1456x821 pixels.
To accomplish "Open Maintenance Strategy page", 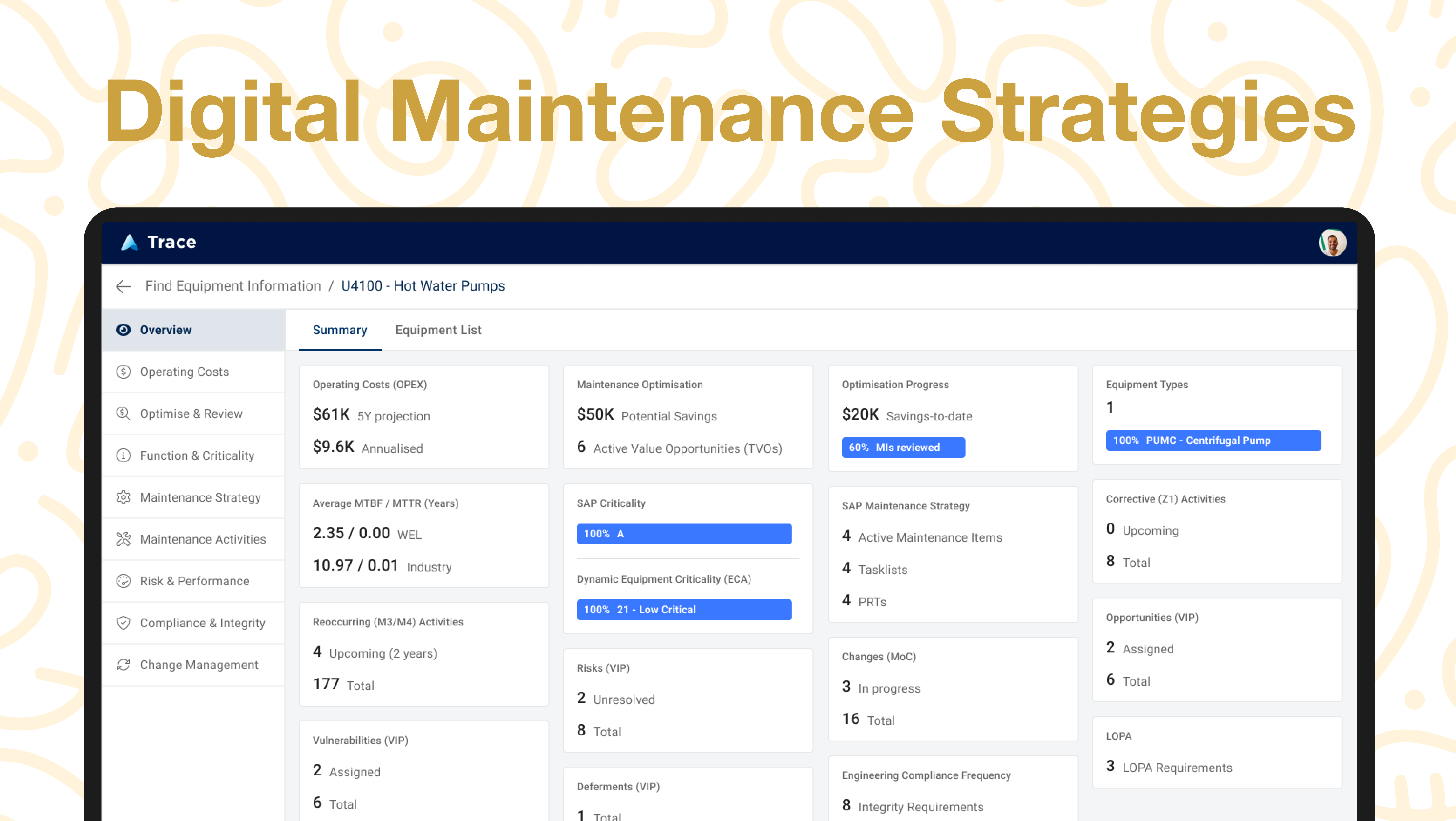I will (x=193, y=497).
